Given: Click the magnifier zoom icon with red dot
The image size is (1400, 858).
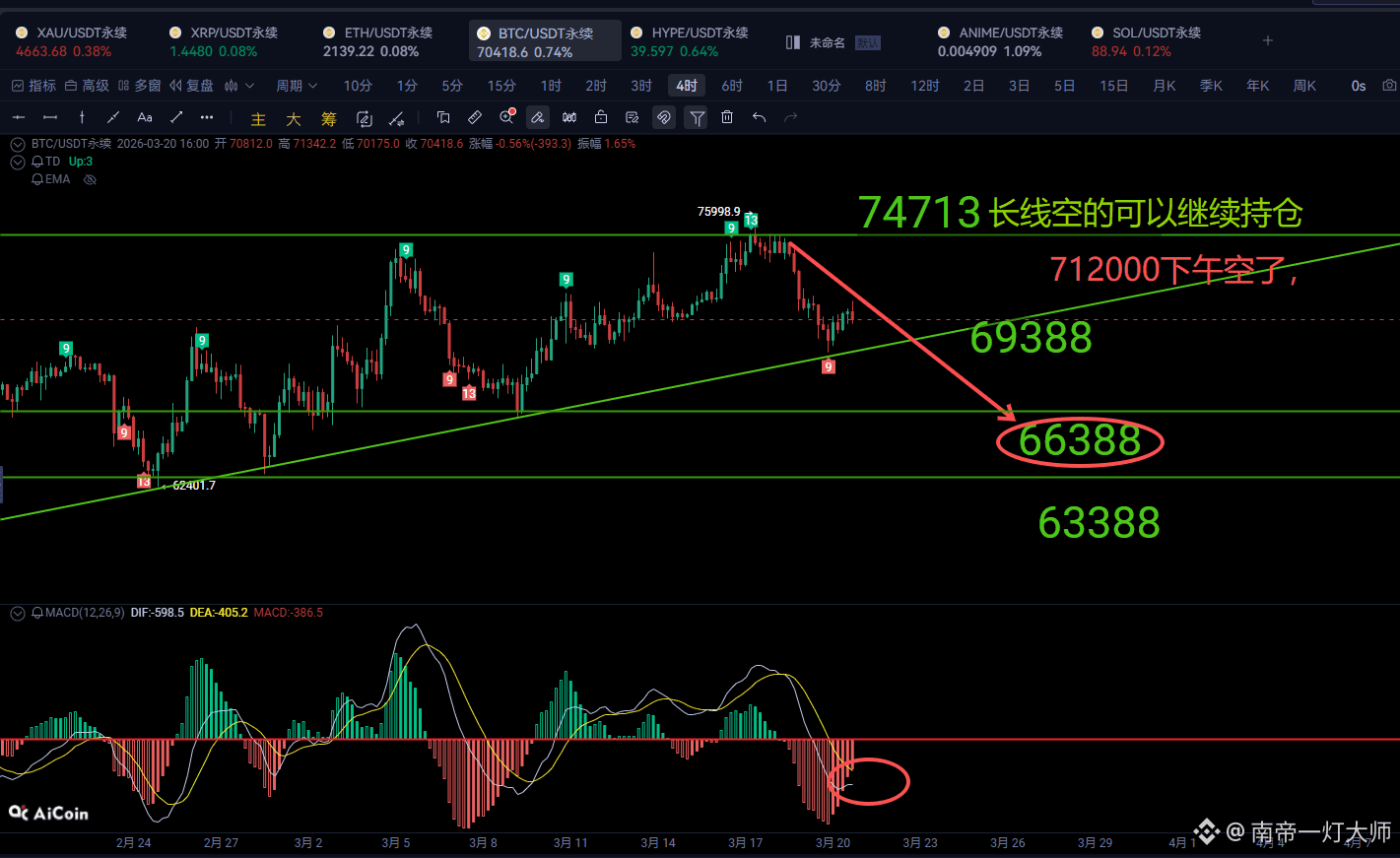Looking at the screenshot, I should click(506, 117).
